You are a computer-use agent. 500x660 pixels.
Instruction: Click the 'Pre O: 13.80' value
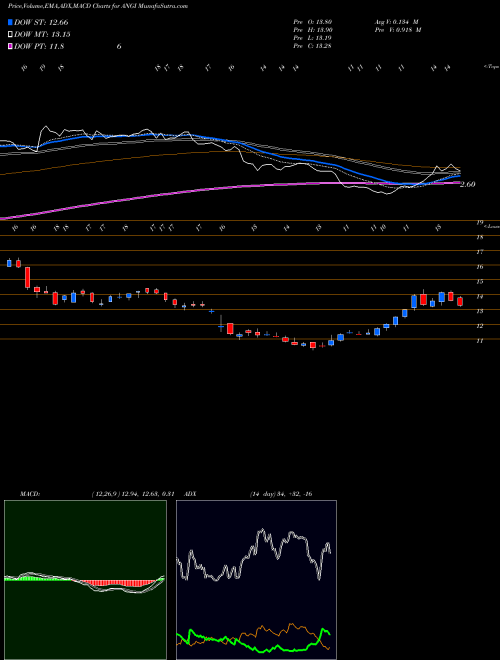pos(313,21)
